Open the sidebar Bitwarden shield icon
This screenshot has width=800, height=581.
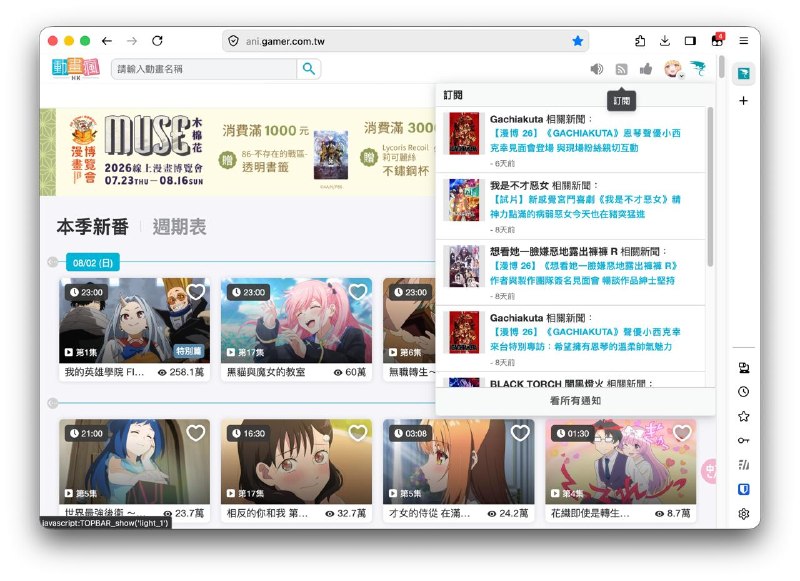743,489
